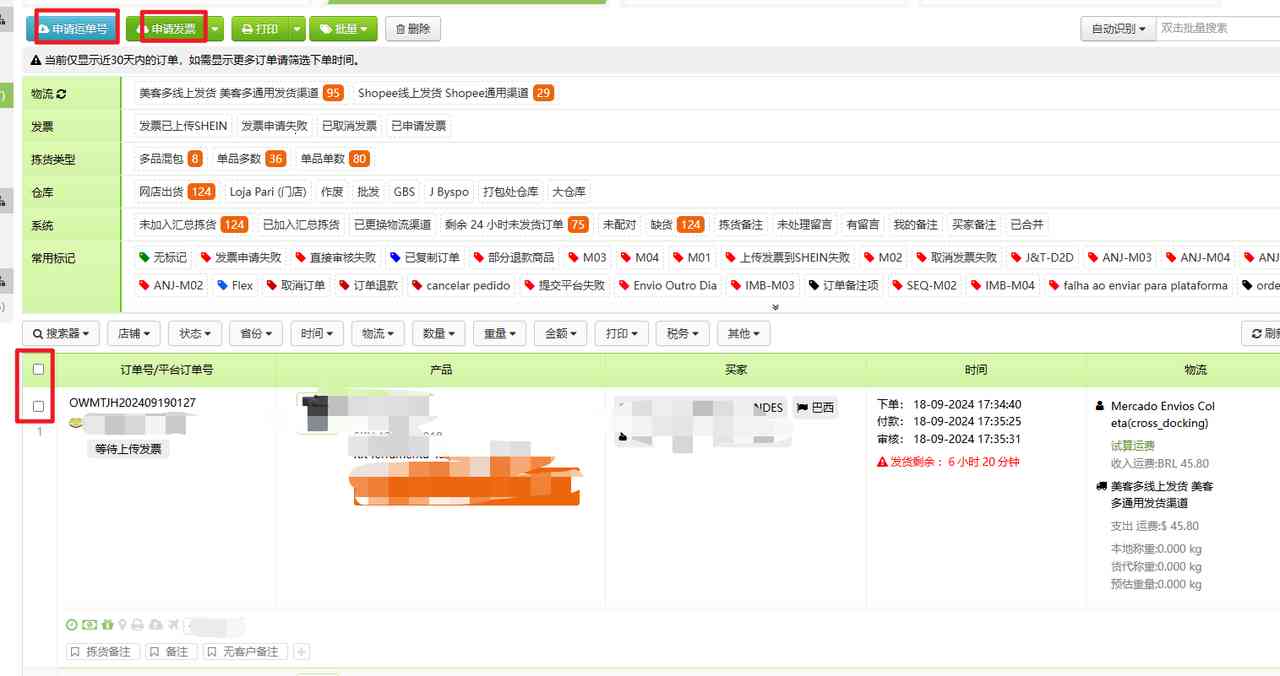
Task: Click the paper plane icon in order actions
Action: point(172,625)
